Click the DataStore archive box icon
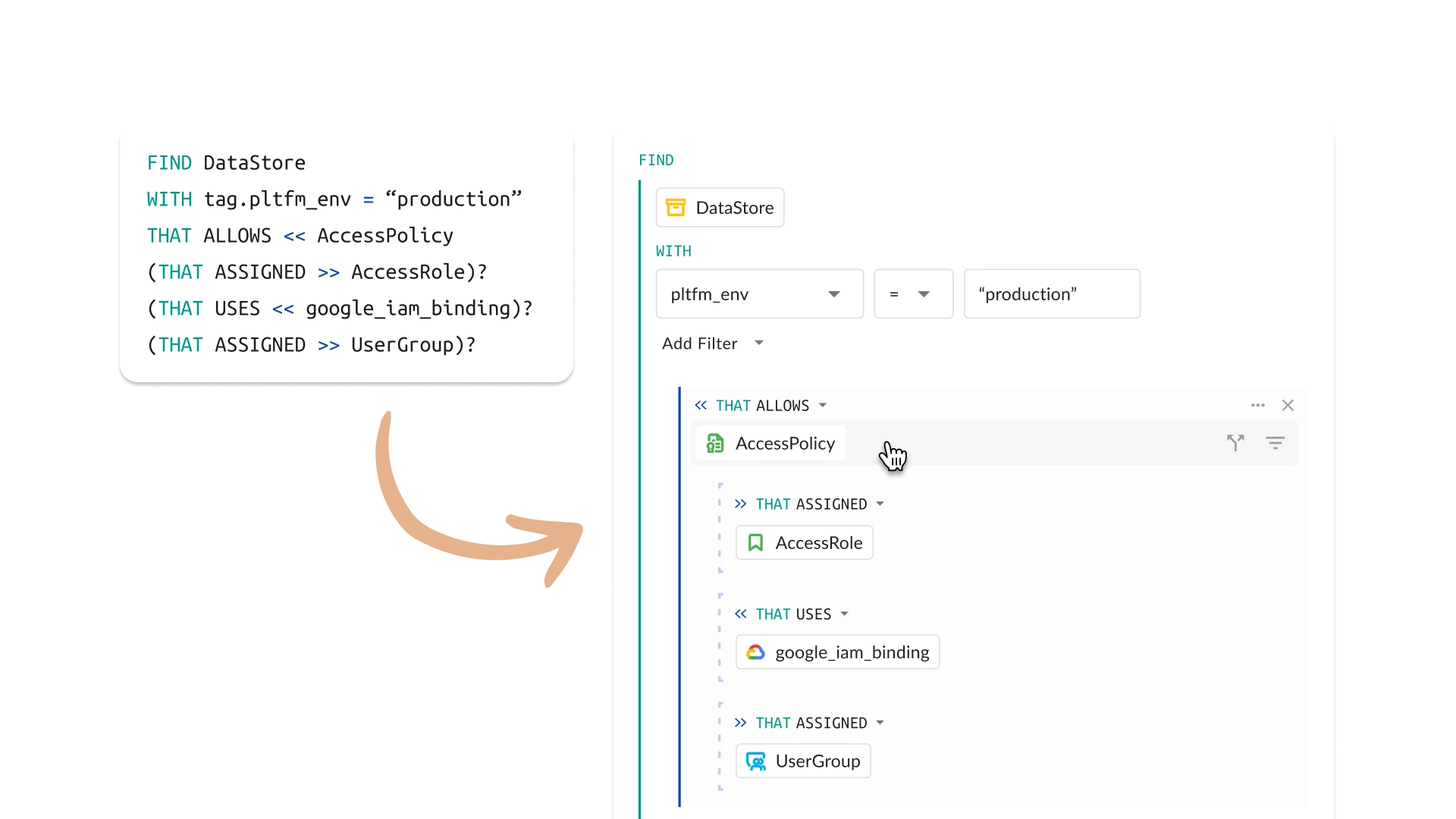The width and height of the screenshot is (1456, 819). [675, 208]
